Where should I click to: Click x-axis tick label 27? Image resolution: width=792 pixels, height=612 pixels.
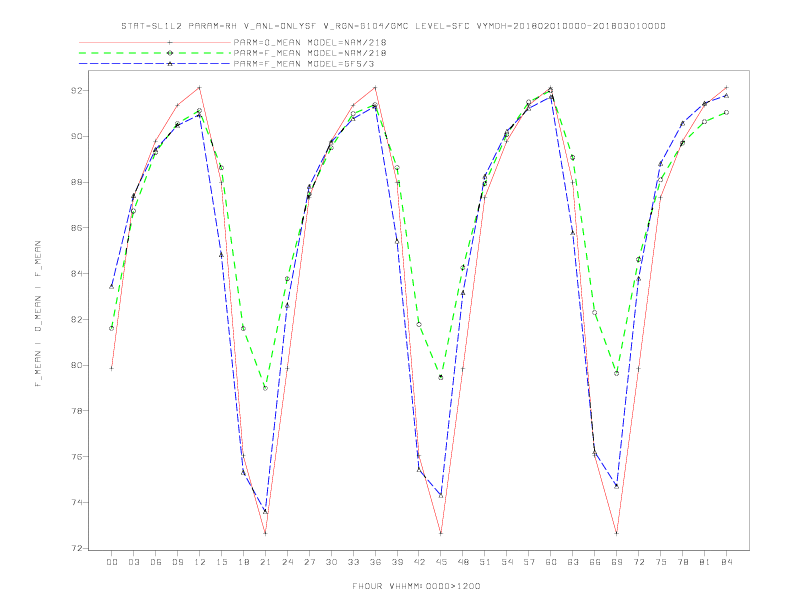click(x=309, y=562)
